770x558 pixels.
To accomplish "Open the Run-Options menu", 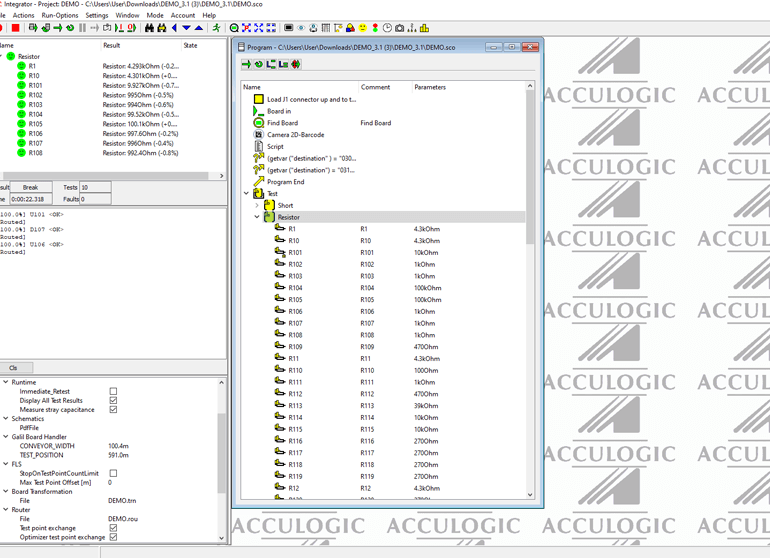I will click(x=60, y=15).
